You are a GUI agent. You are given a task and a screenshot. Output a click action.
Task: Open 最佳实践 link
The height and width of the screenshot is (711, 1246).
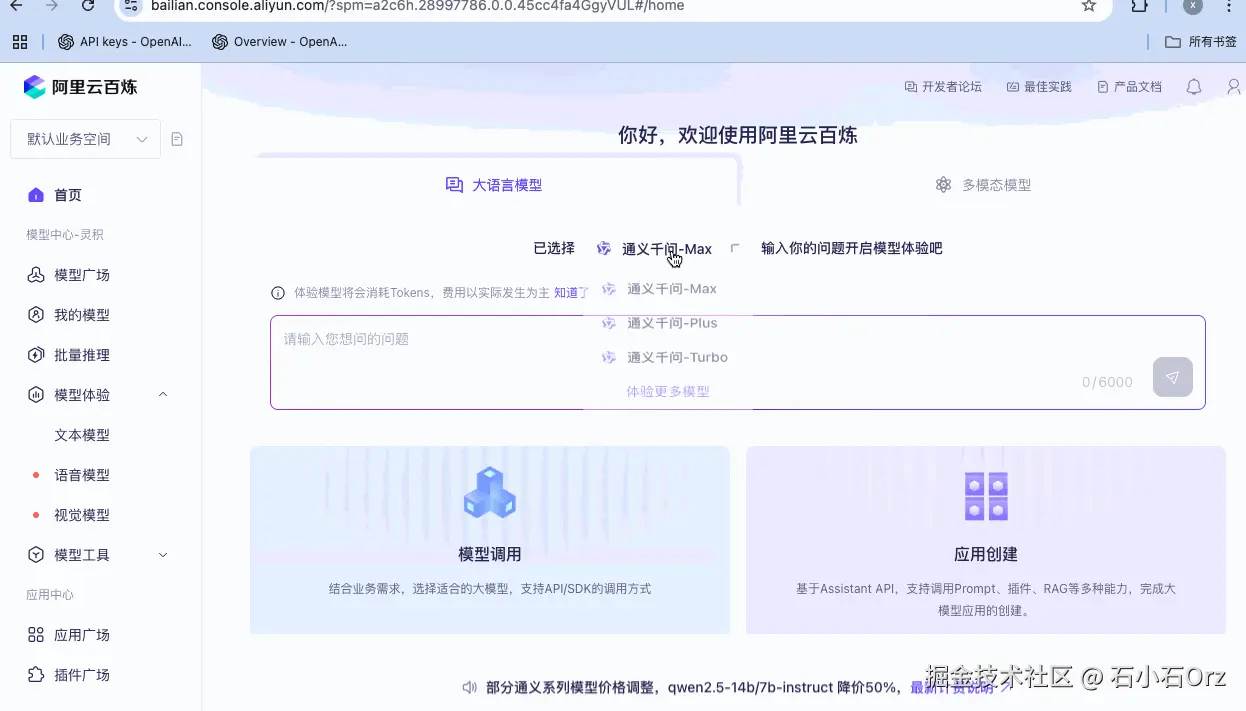click(1039, 87)
